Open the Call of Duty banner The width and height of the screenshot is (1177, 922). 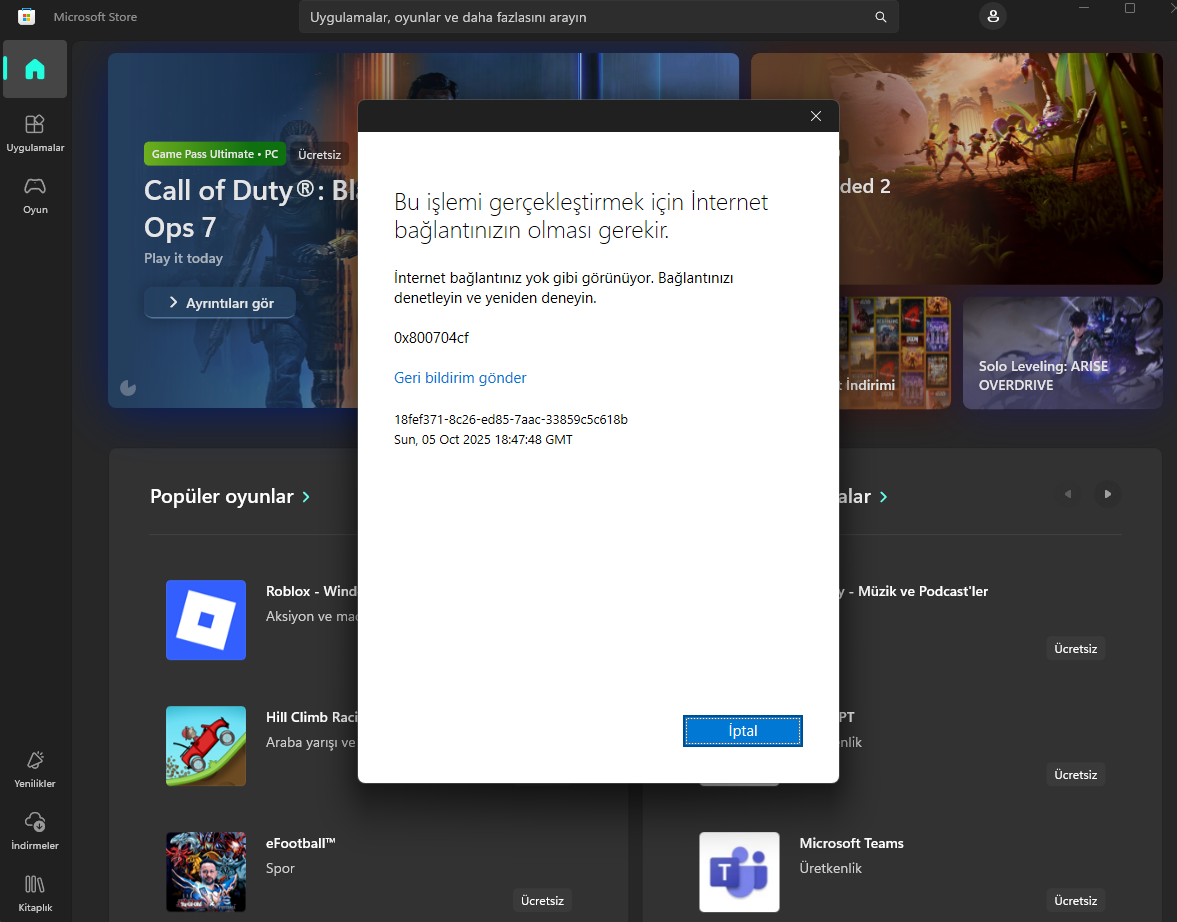point(233,230)
